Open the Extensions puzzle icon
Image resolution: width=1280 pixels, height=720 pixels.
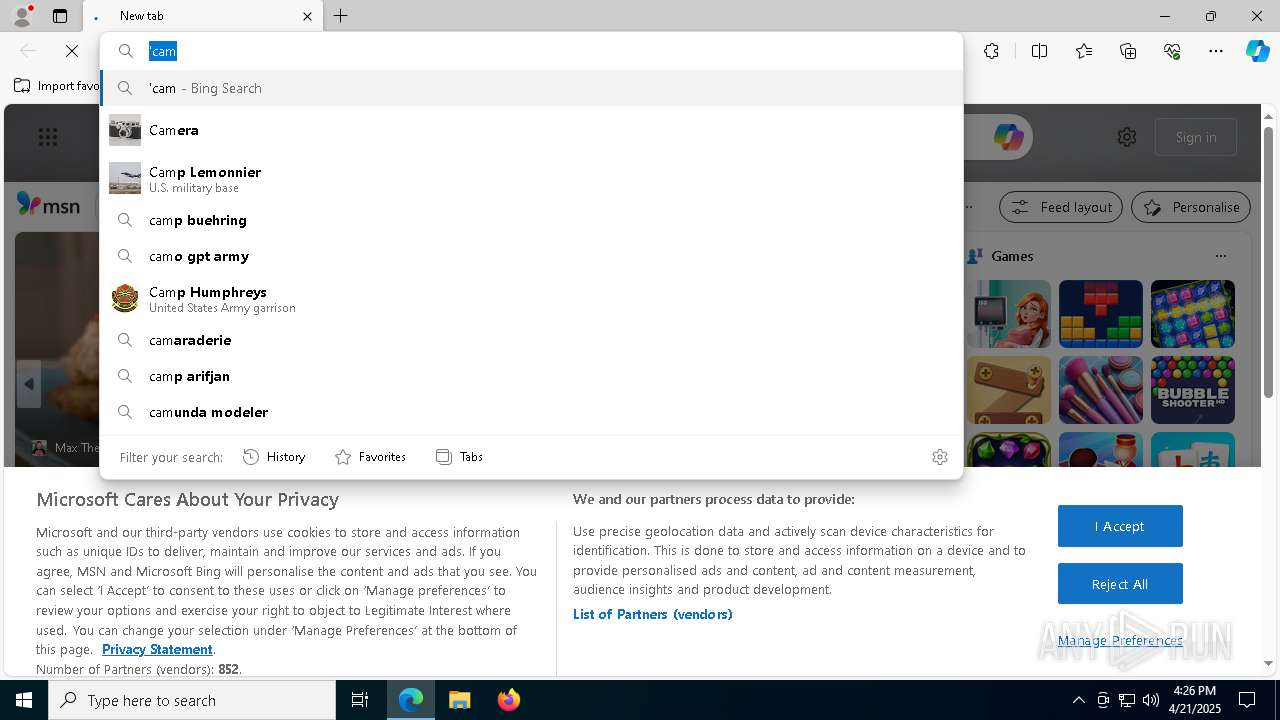click(991, 51)
